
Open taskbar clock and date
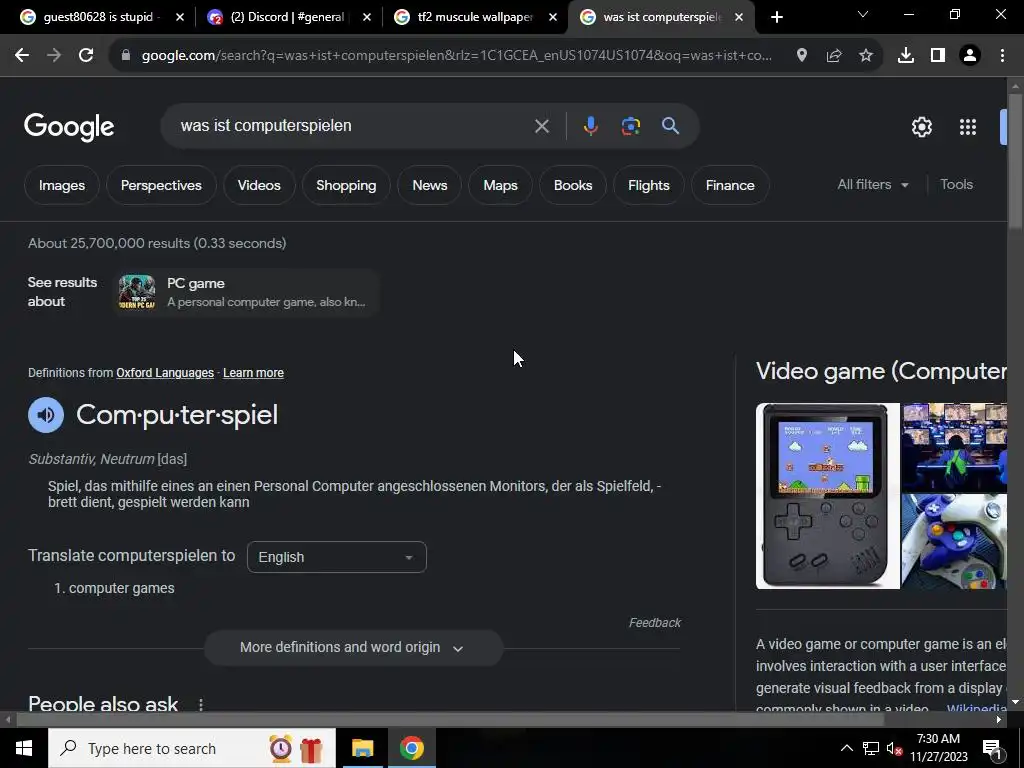click(x=938, y=748)
